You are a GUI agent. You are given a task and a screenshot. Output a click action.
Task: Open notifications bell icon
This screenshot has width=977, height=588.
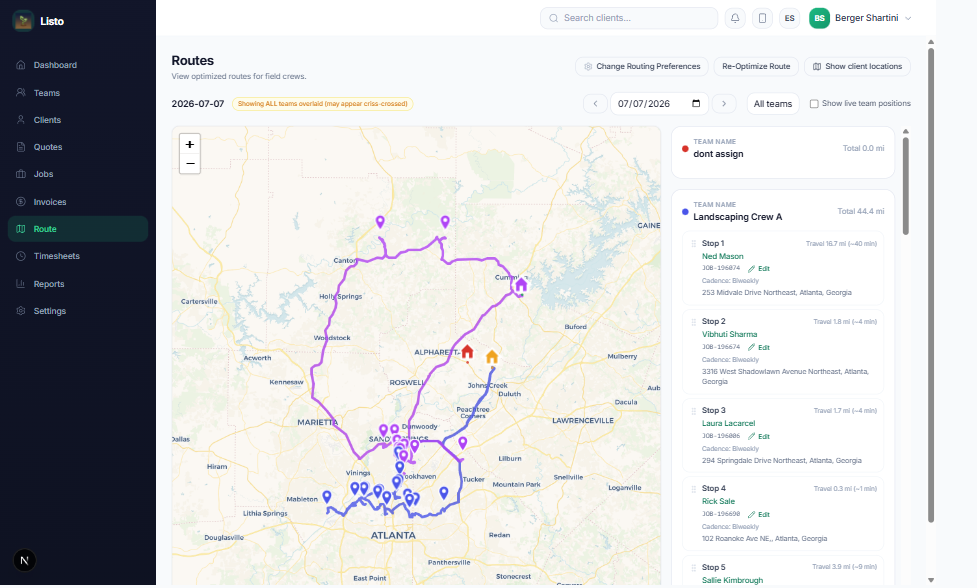pos(735,18)
